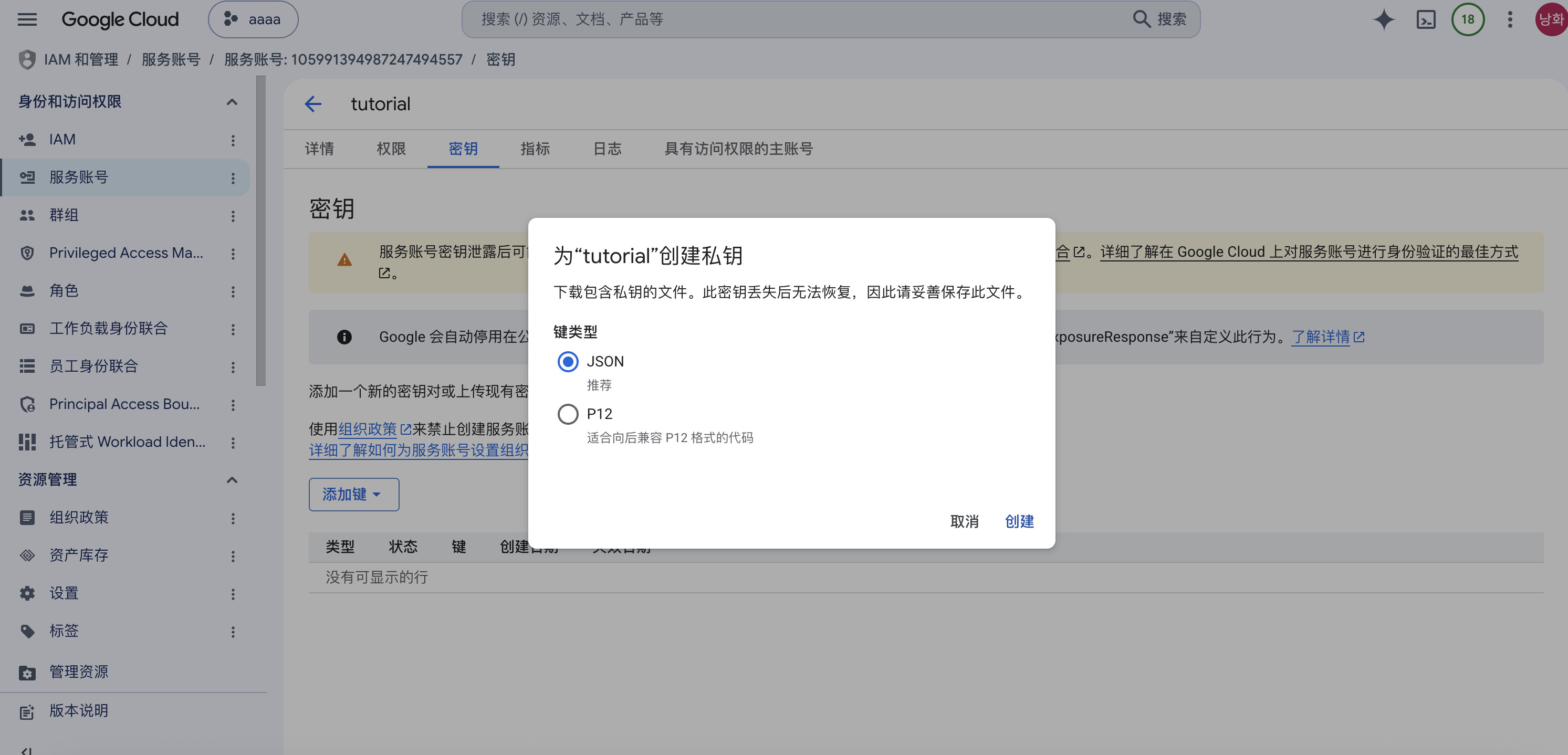This screenshot has width=1568, height=755.
Task: Open the Google Cloud authentication best practices link
Action: click(x=1309, y=252)
